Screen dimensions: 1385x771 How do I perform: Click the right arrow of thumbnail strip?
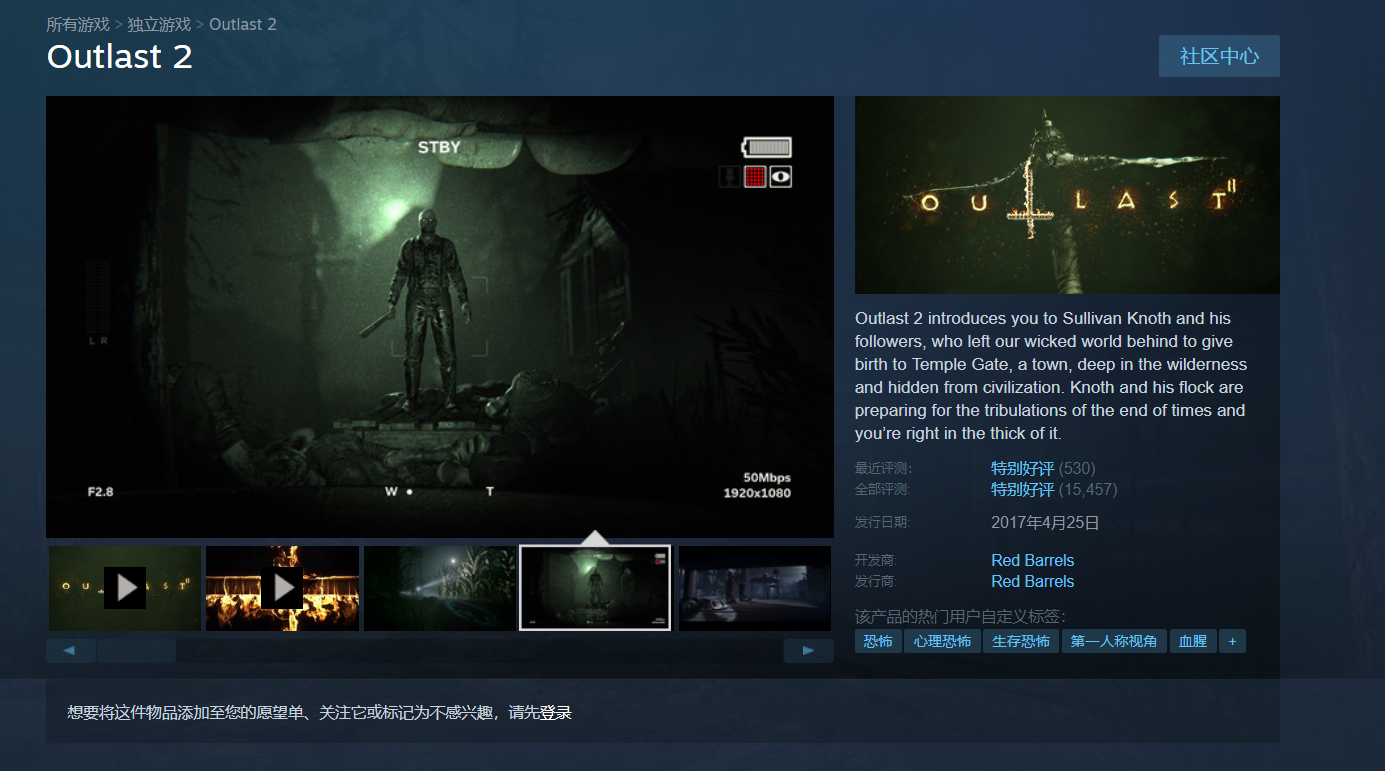click(809, 651)
